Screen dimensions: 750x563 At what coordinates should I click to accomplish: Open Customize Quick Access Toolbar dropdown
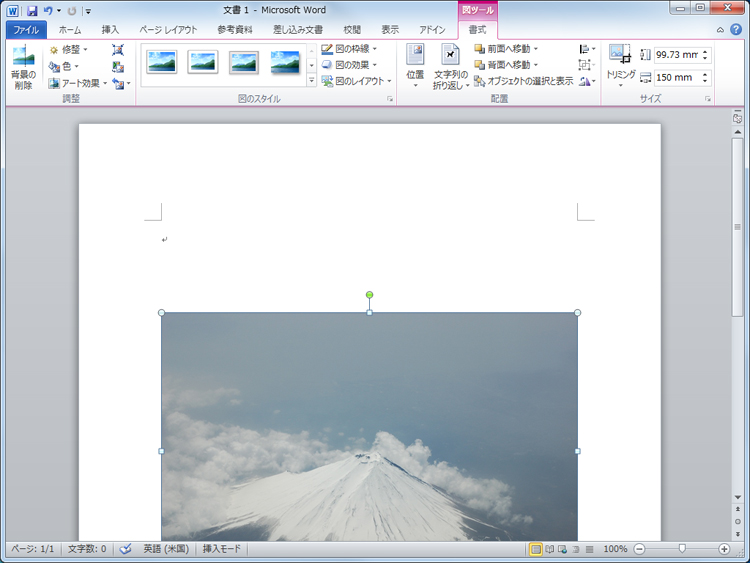coord(88,11)
